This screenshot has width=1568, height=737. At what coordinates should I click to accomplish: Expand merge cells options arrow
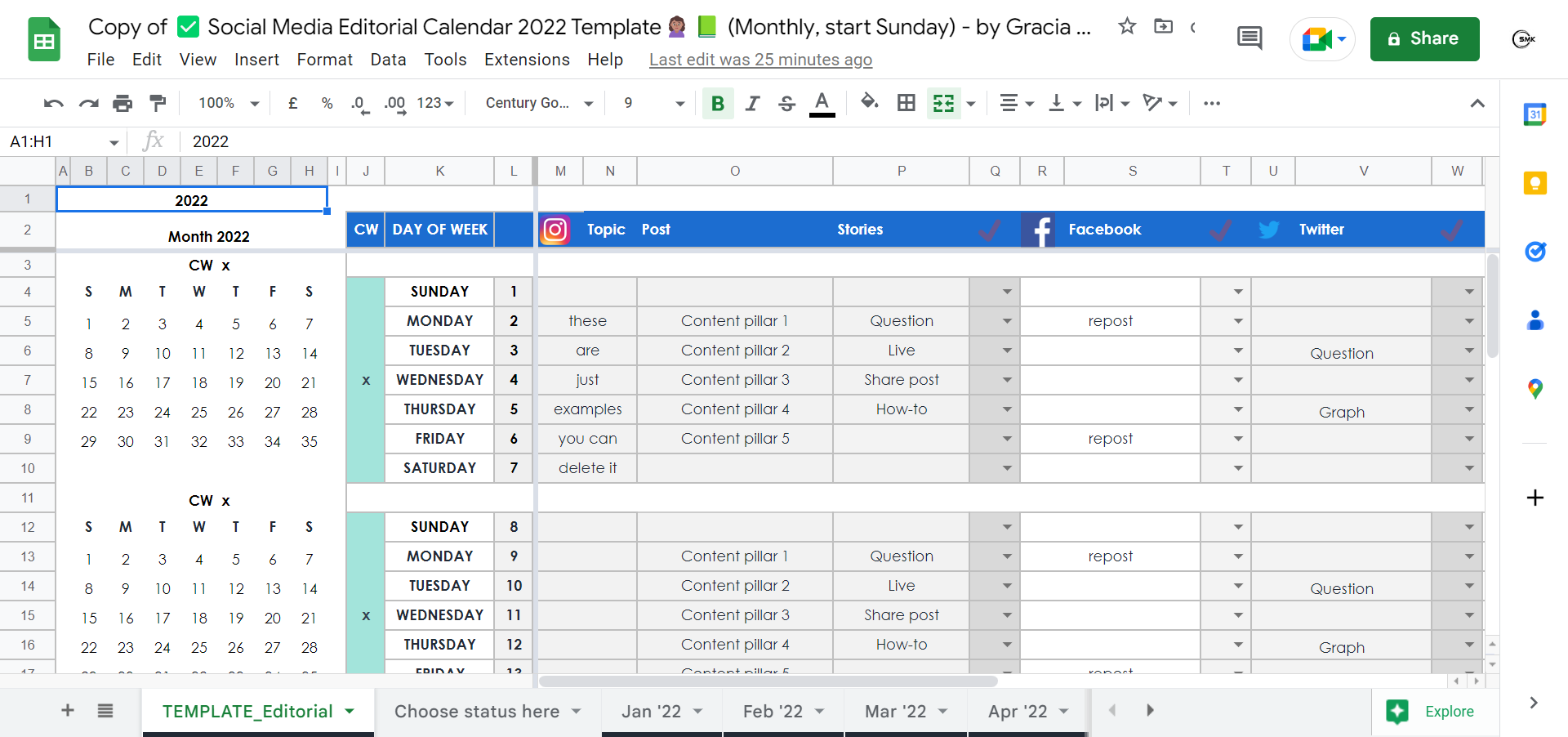[971, 104]
